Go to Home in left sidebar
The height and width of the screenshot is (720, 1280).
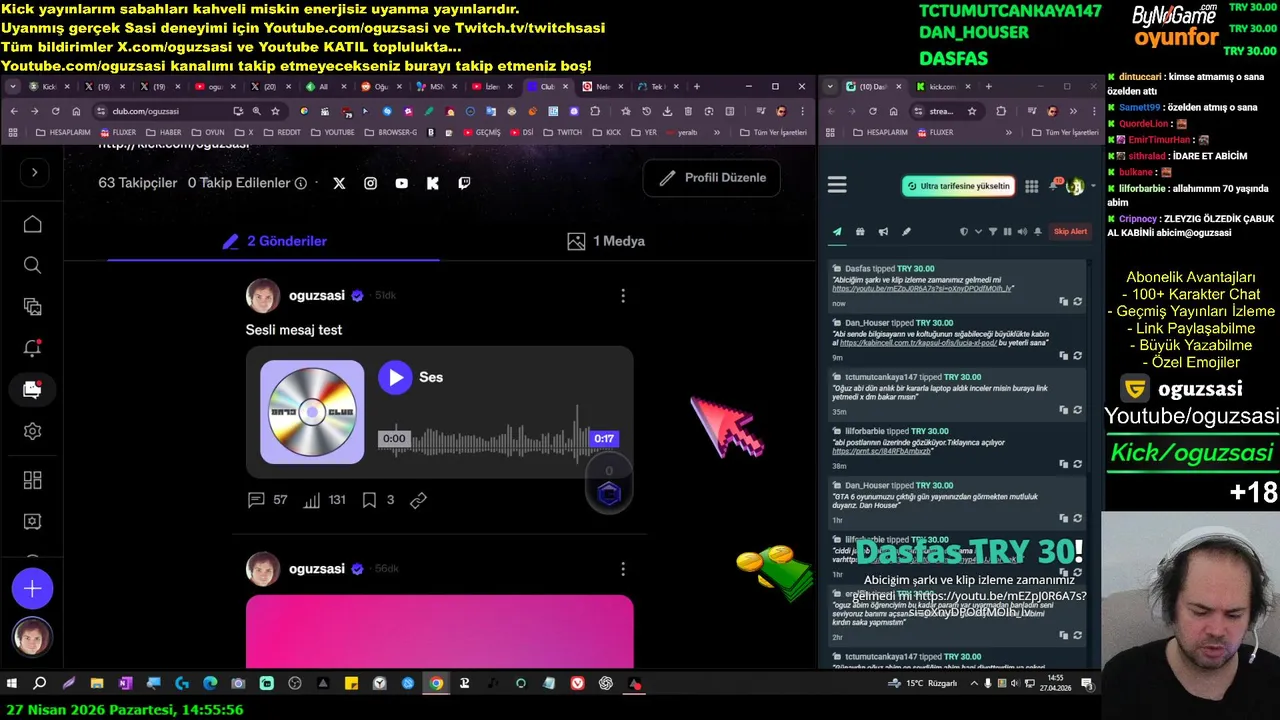click(x=33, y=224)
